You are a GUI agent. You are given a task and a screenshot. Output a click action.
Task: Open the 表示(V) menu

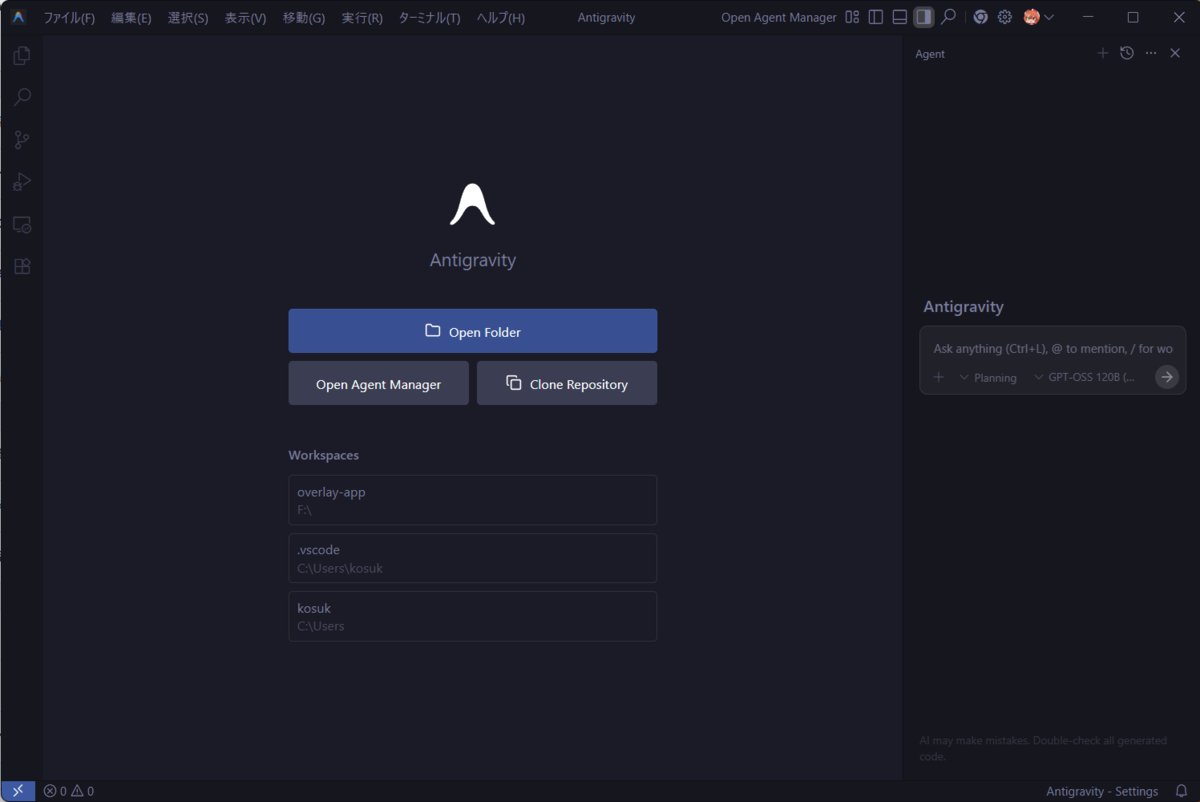tap(245, 18)
